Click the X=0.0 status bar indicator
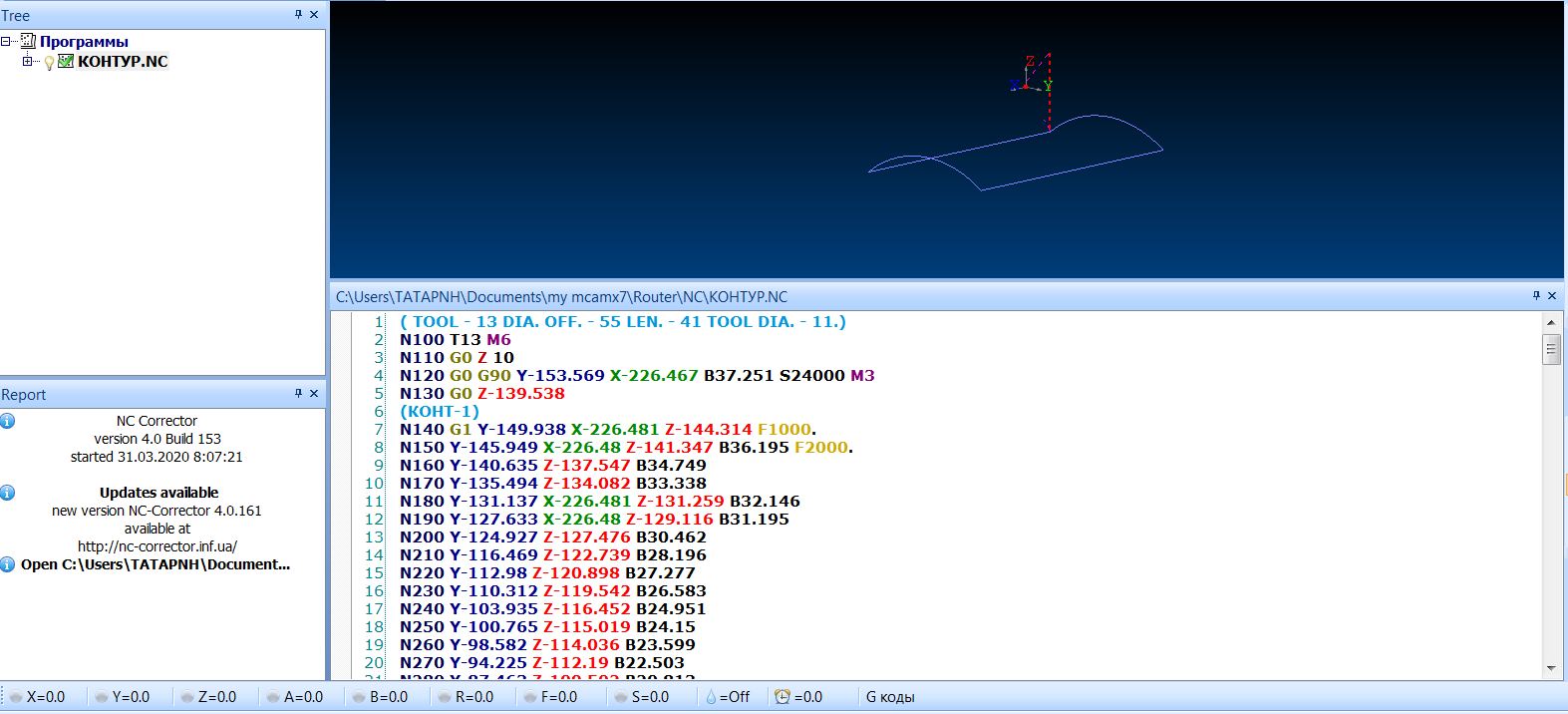 [x=38, y=697]
